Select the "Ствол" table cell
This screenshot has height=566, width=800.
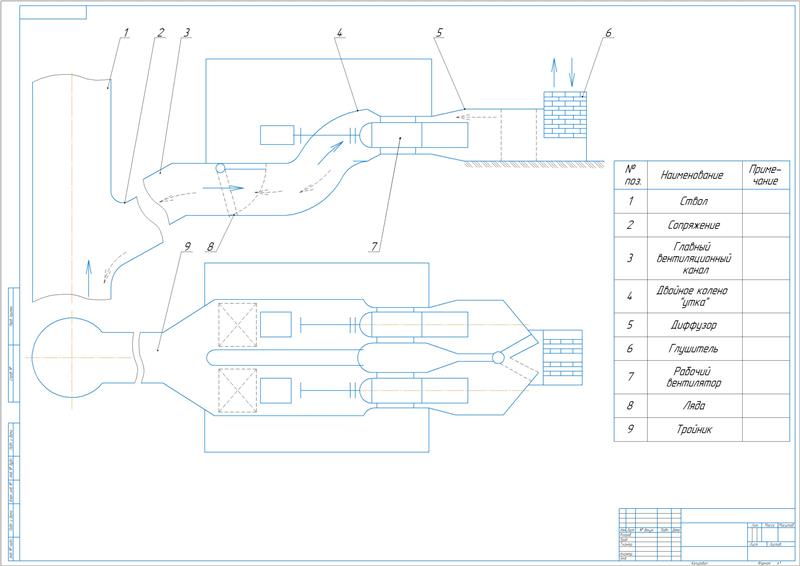[694, 202]
